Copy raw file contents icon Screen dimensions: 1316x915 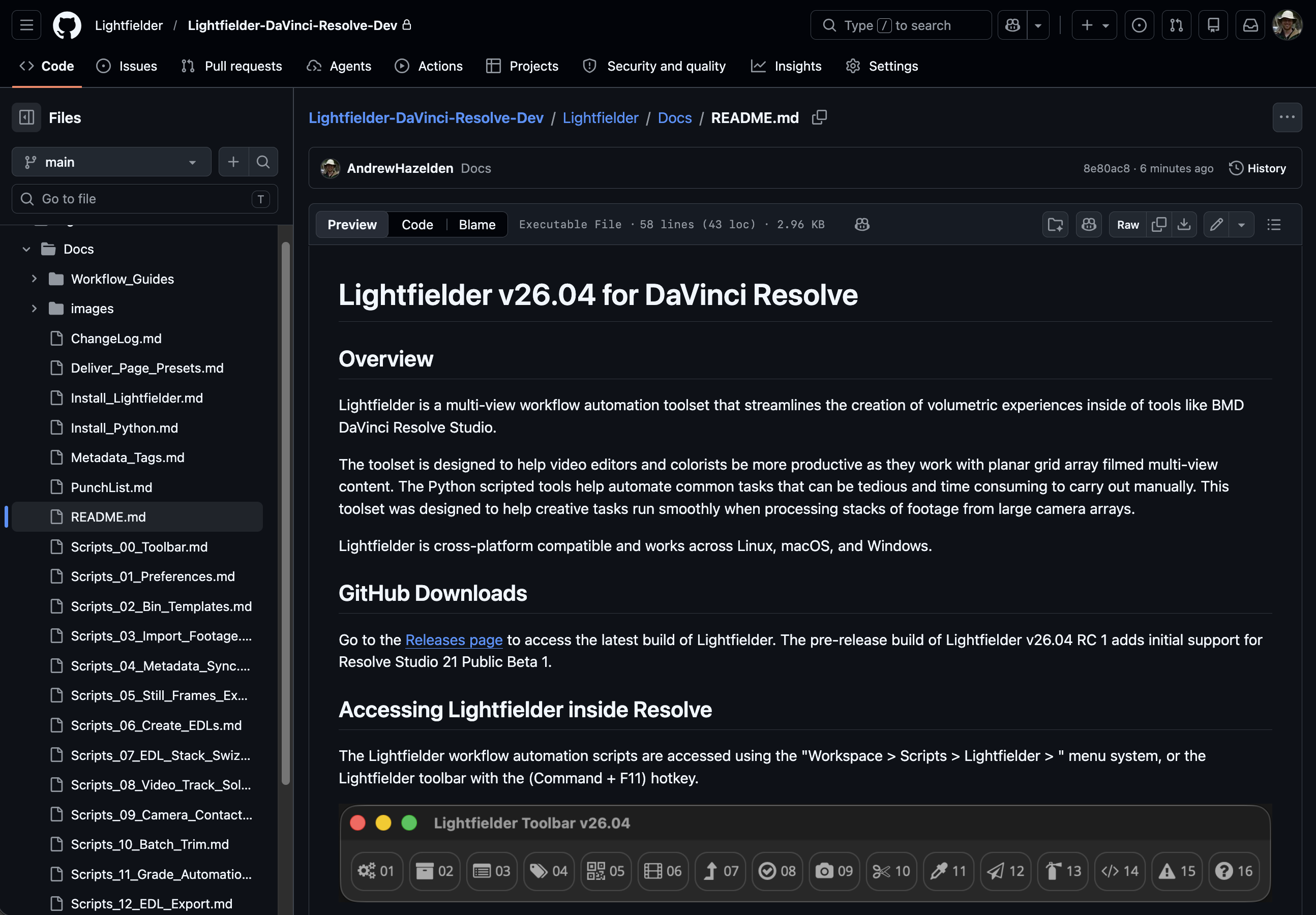click(x=1158, y=225)
